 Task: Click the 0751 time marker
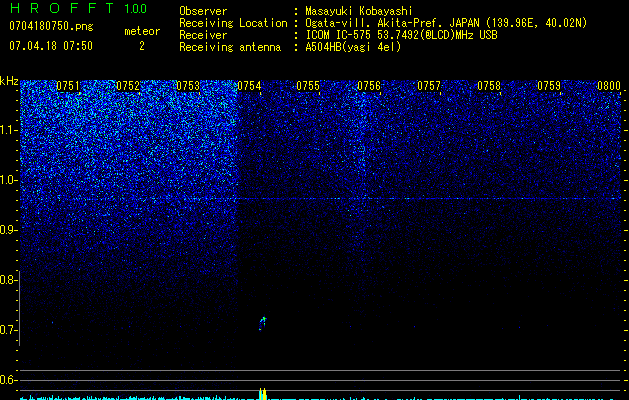[68, 86]
